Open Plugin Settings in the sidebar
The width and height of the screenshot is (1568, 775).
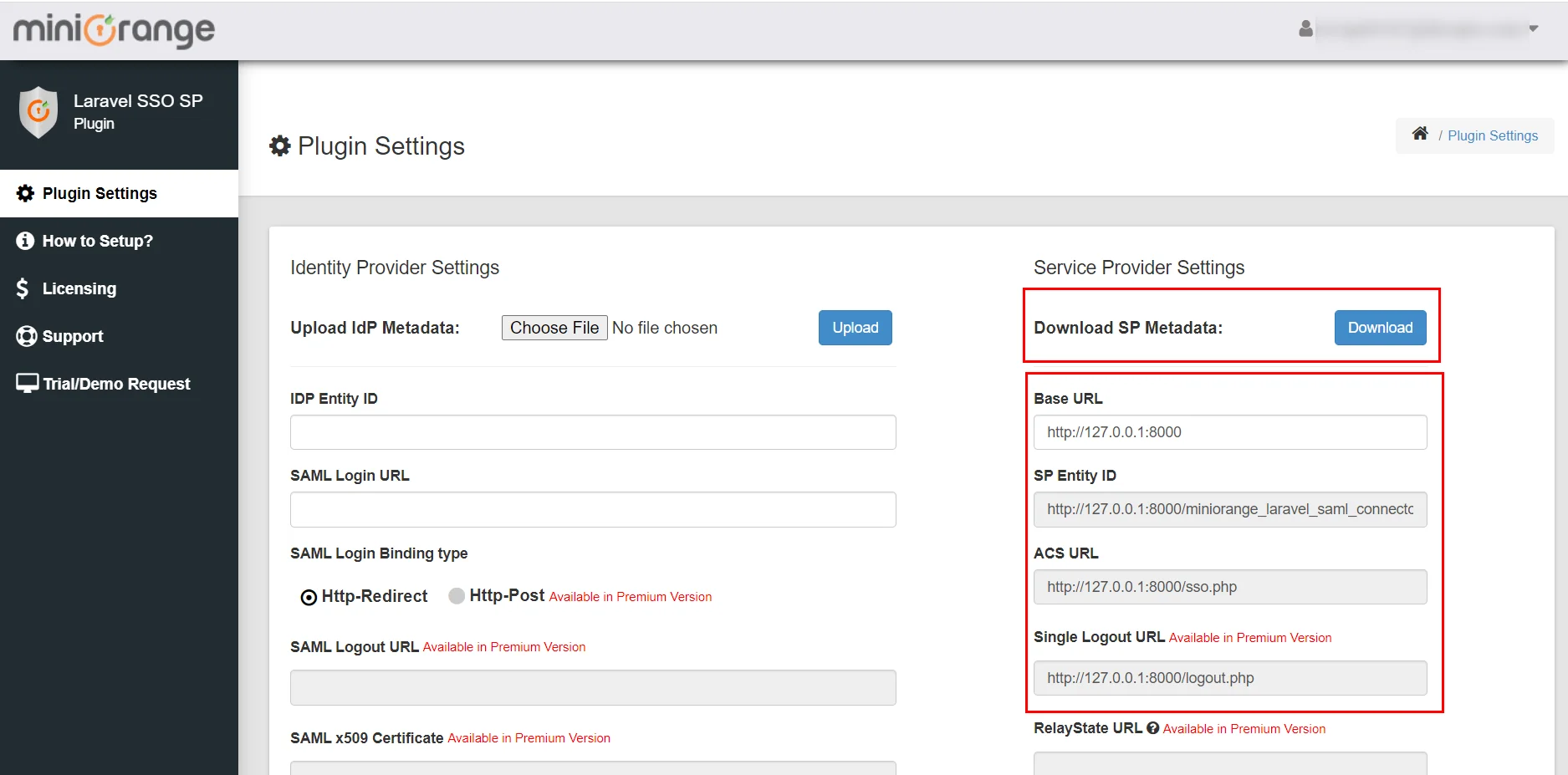[119, 193]
